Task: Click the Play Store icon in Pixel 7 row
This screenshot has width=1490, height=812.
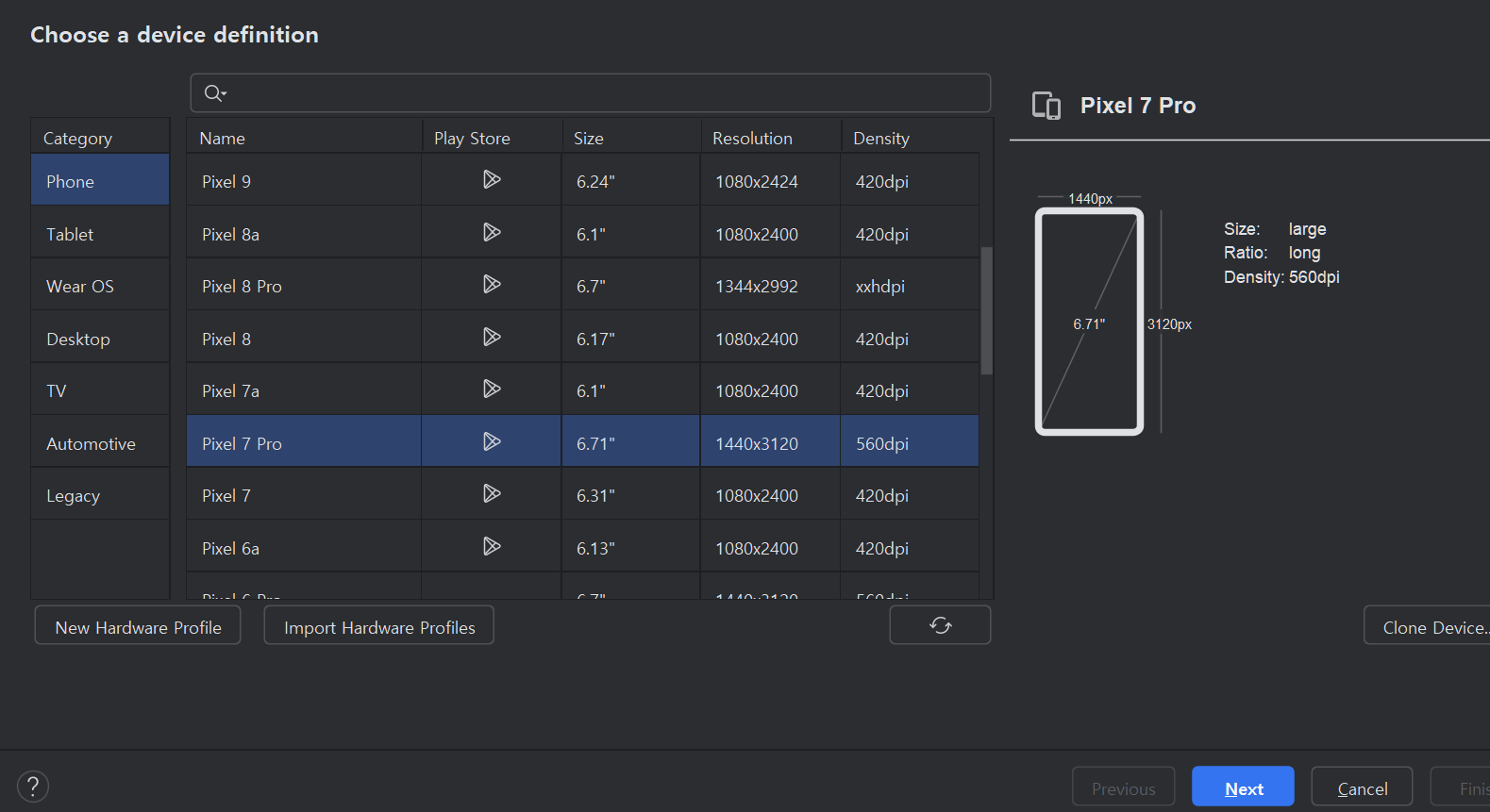Action: coord(492,493)
